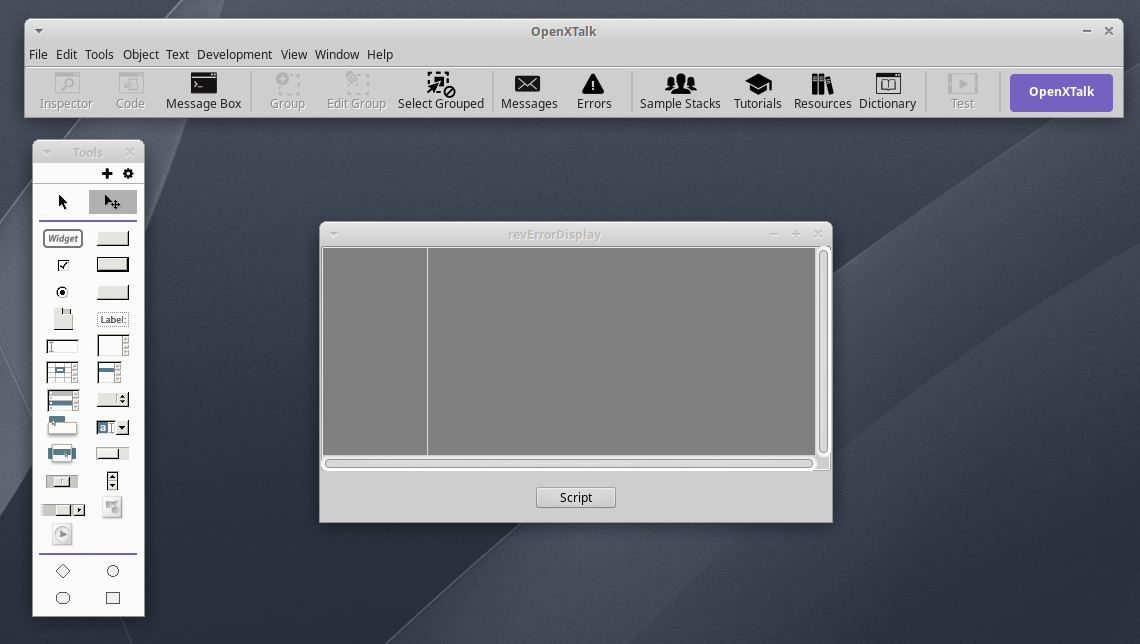Open the View menu
Image resolution: width=1140 pixels, height=644 pixels.
[x=294, y=55]
